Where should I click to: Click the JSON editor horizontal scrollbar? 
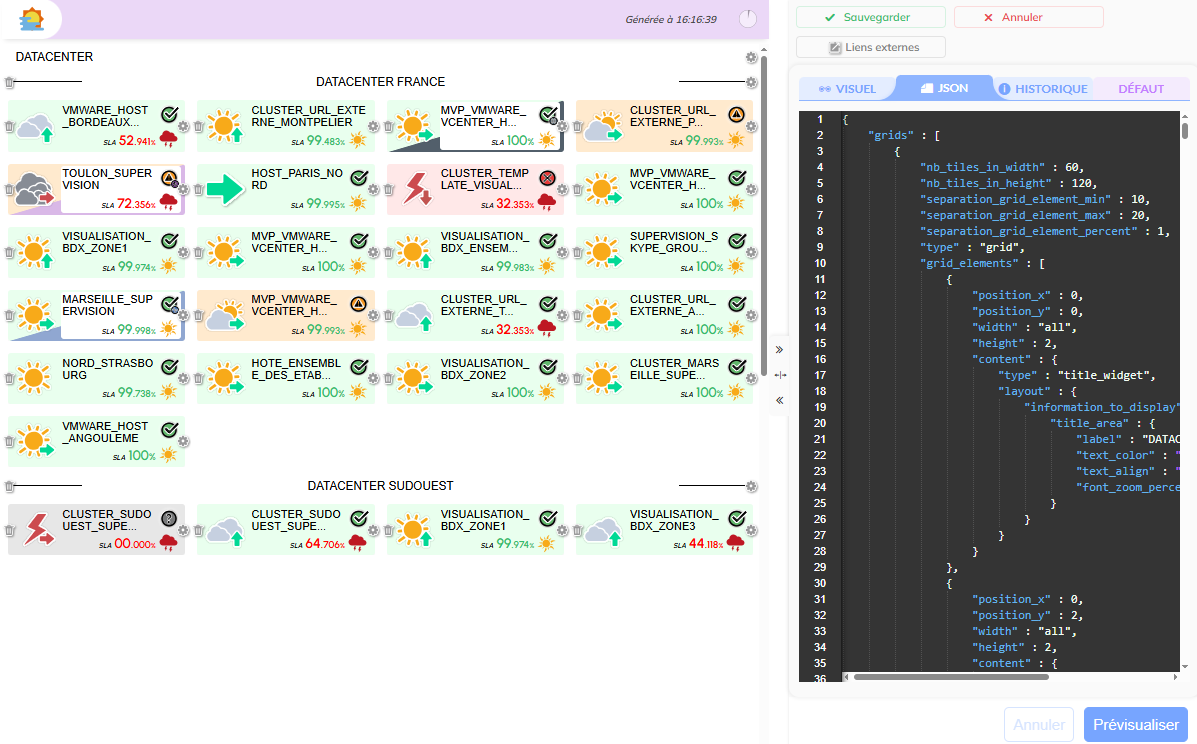pos(950,677)
